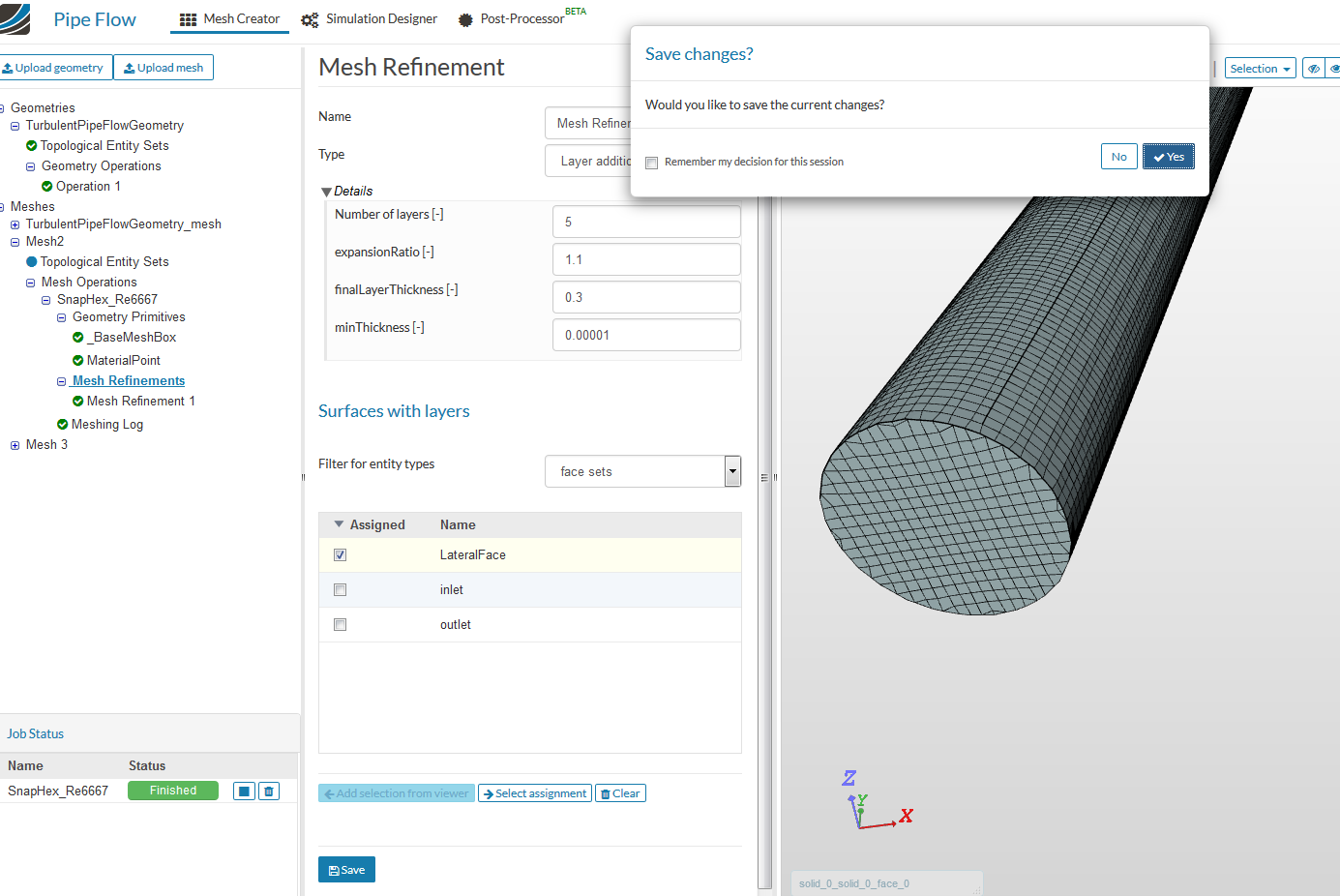Show all parts with the eye icon
Screen dimensions: 1340x896
(1334, 68)
